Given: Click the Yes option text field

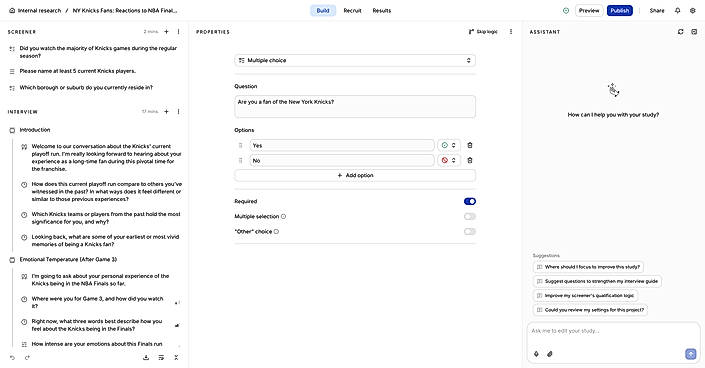Looking at the screenshot, I should [342, 145].
